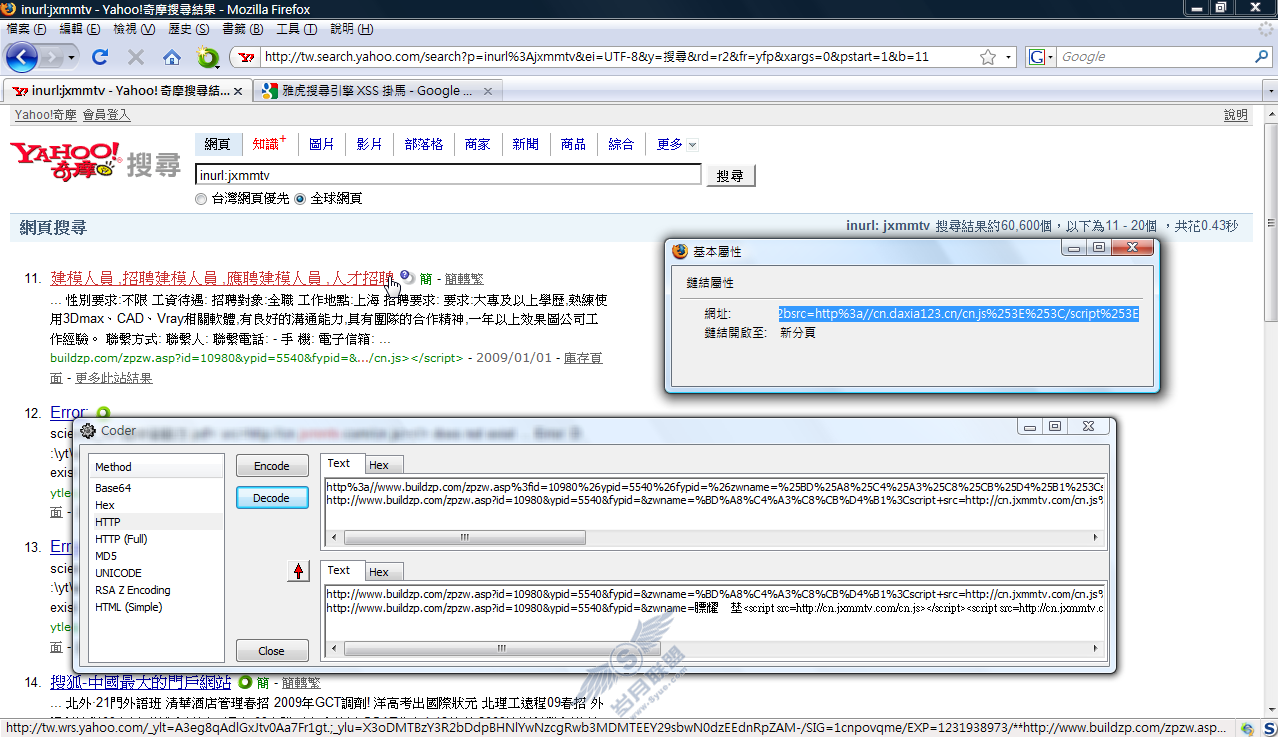Select RSA Z Encoding in the Method list

click(133, 590)
